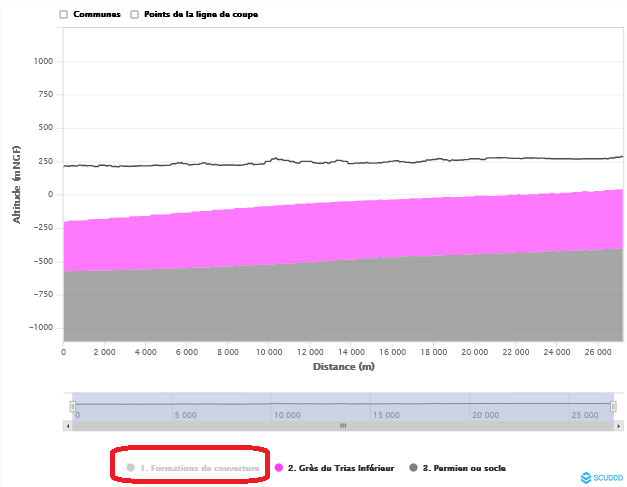
Task: Toggle Permien ou socle legend label
Action: (x=464, y=467)
